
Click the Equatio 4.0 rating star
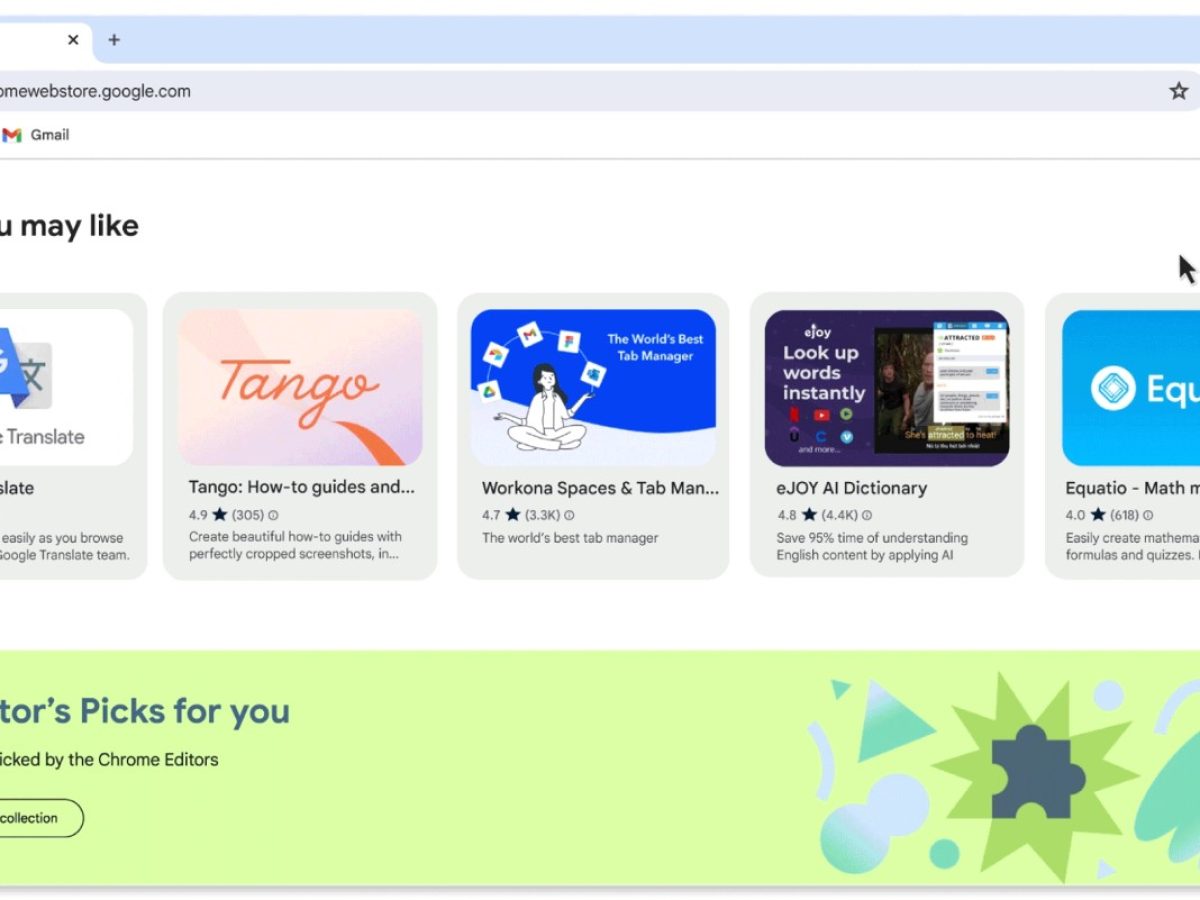pos(1098,515)
